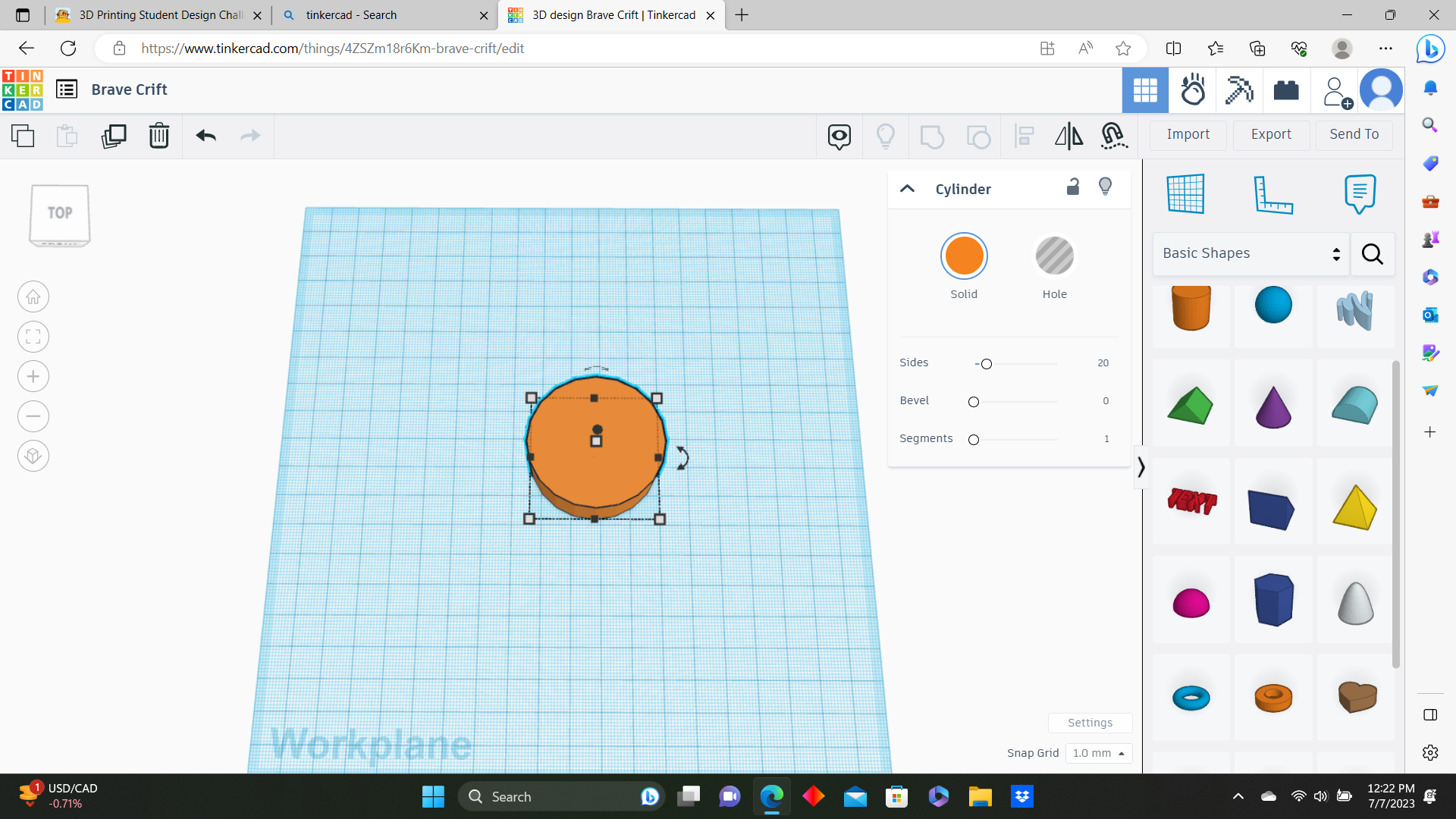Open the Ruler tool in right panel
The height and width of the screenshot is (819, 1456).
tap(1272, 194)
